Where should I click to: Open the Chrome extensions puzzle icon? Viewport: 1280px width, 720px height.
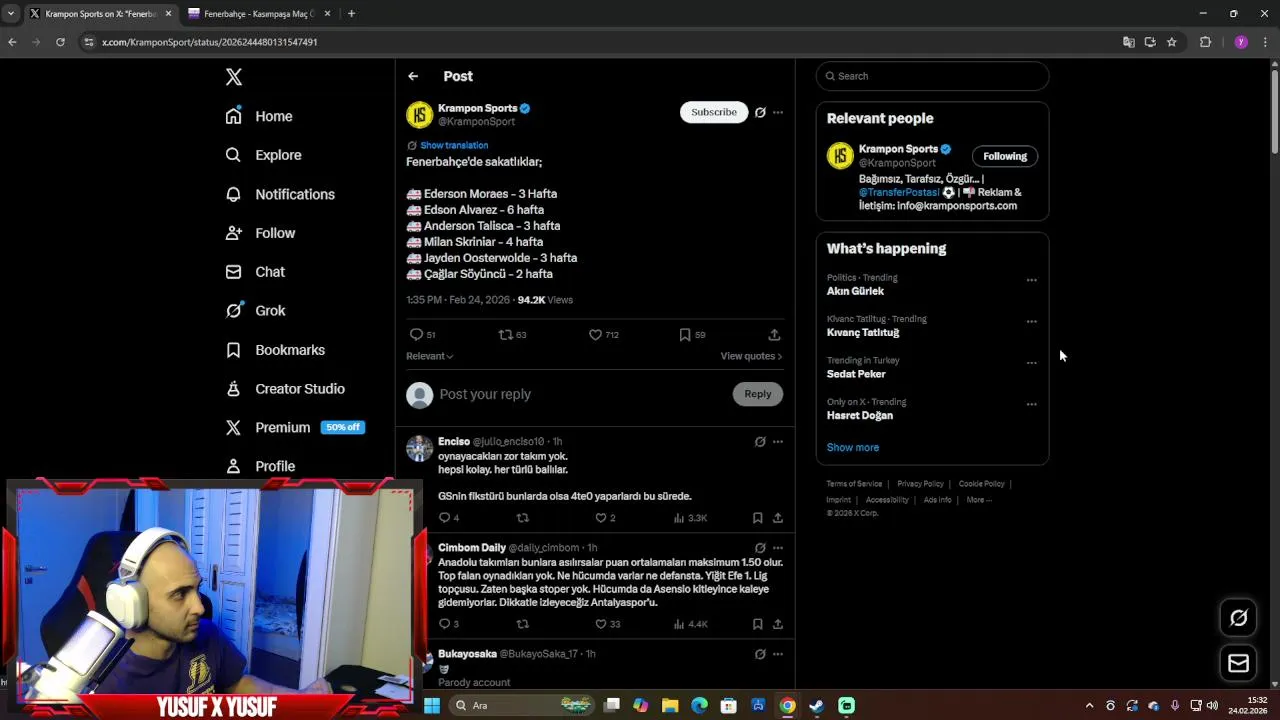click(1205, 42)
